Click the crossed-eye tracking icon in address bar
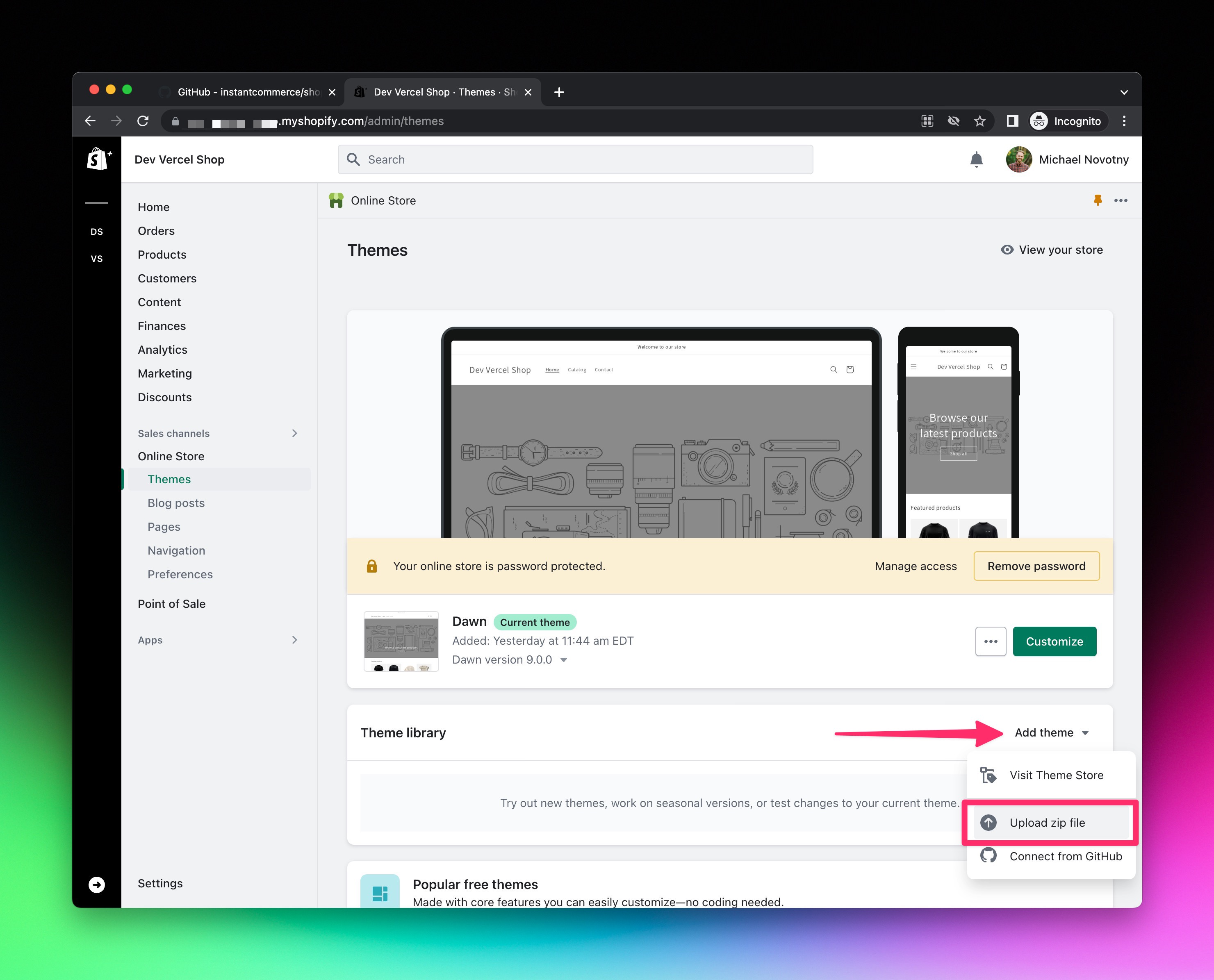 [954, 121]
